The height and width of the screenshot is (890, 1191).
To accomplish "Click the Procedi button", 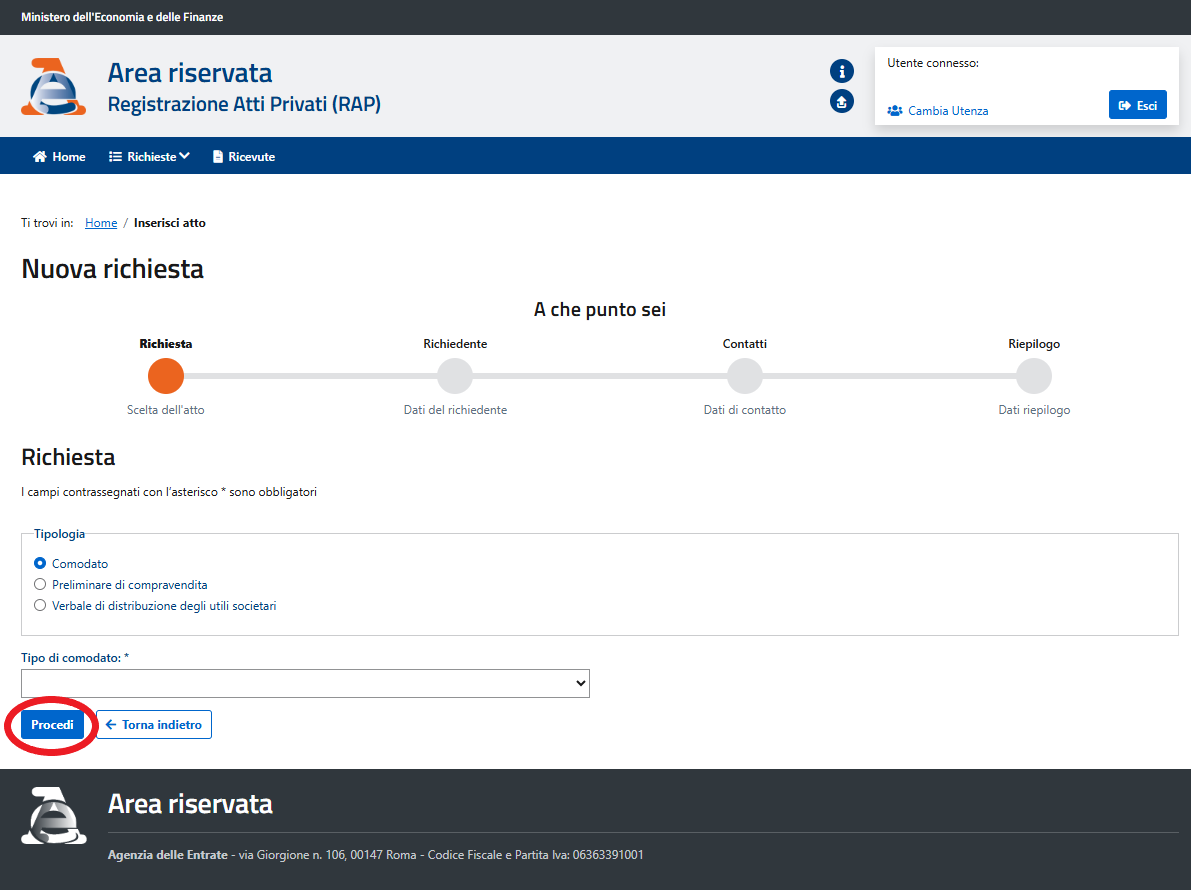I will 52,724.
